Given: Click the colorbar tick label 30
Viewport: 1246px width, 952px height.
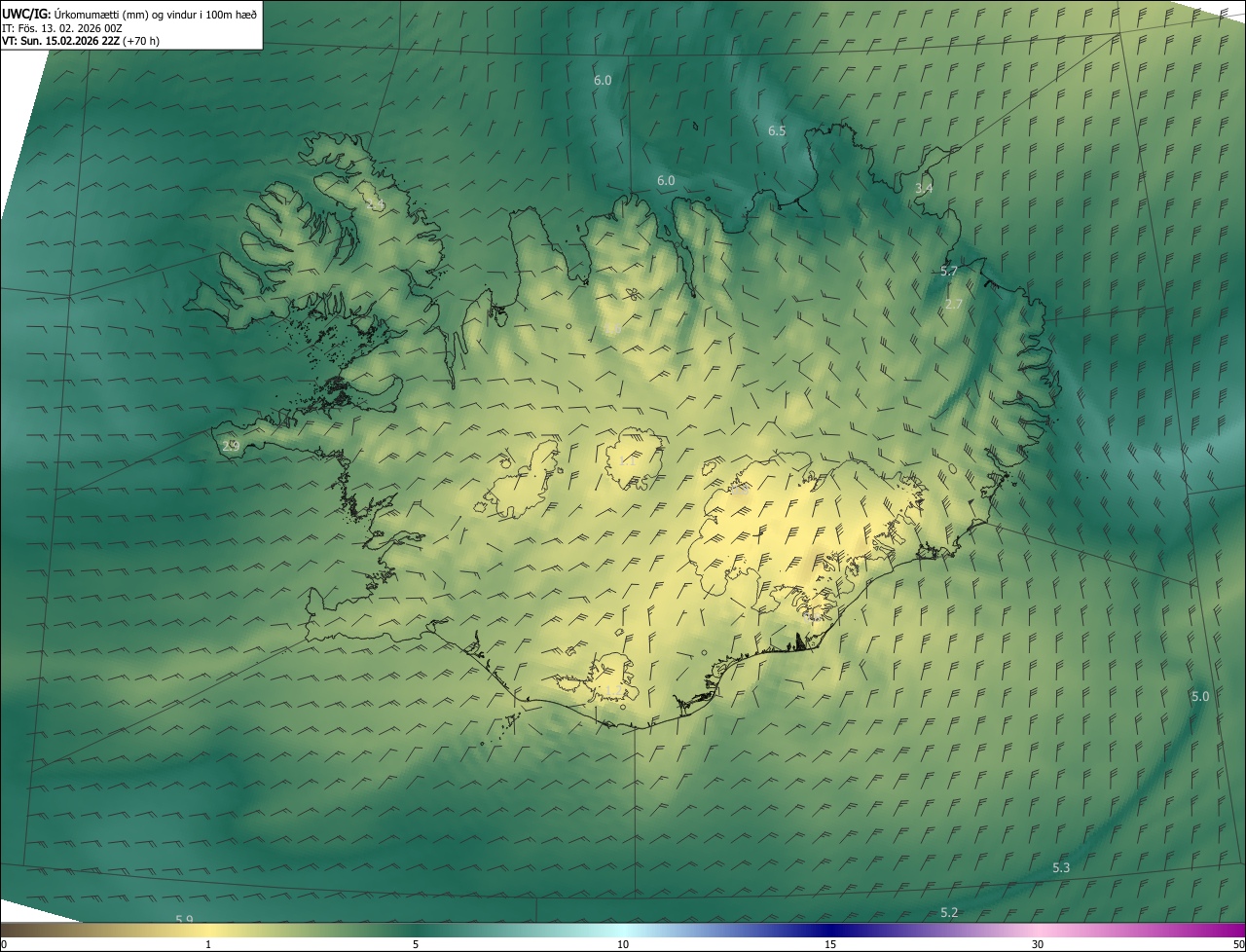Looking at the screenshot, I should (1038, 944).
